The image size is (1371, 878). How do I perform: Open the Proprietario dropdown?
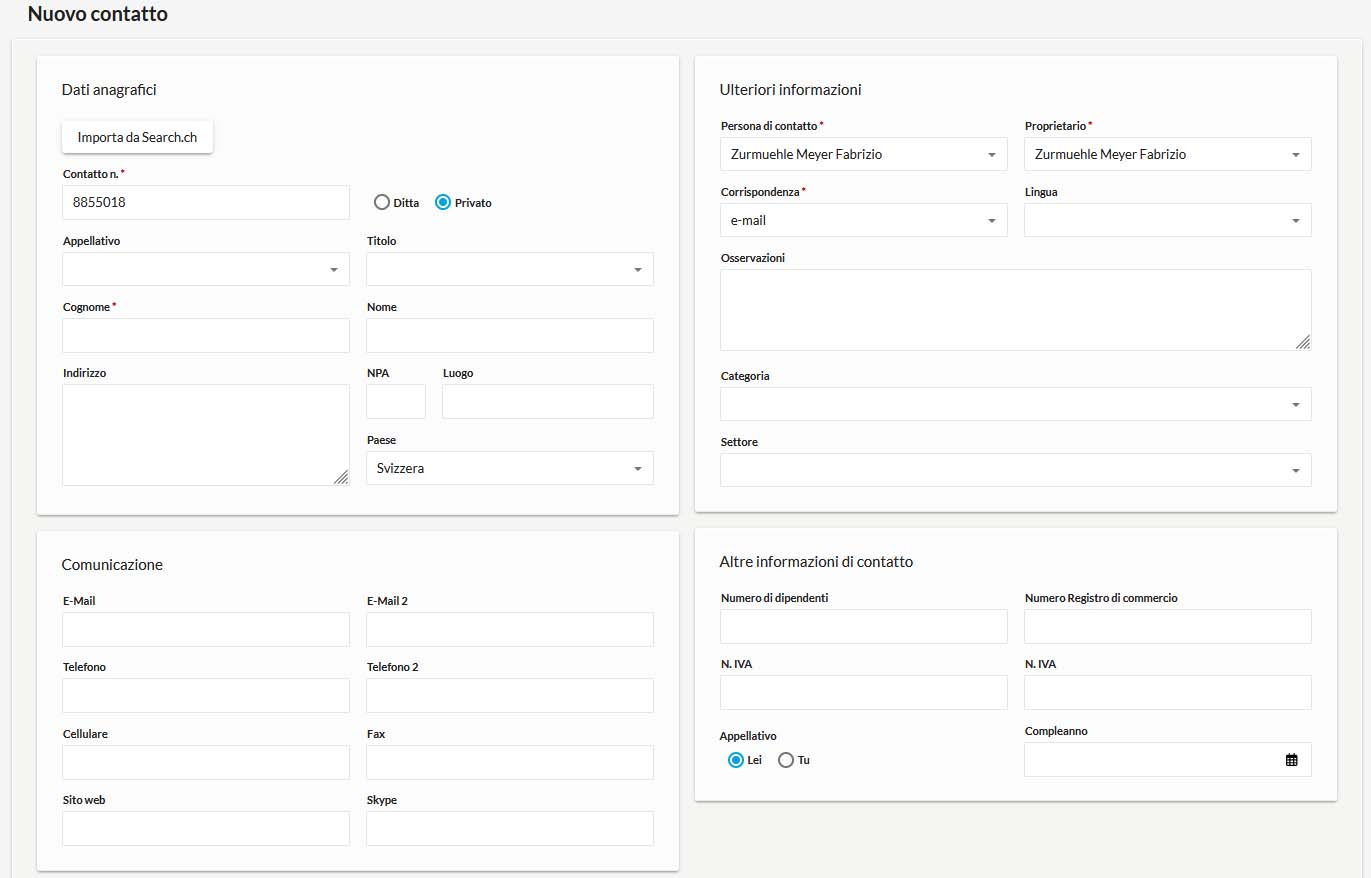(1167, 154)
